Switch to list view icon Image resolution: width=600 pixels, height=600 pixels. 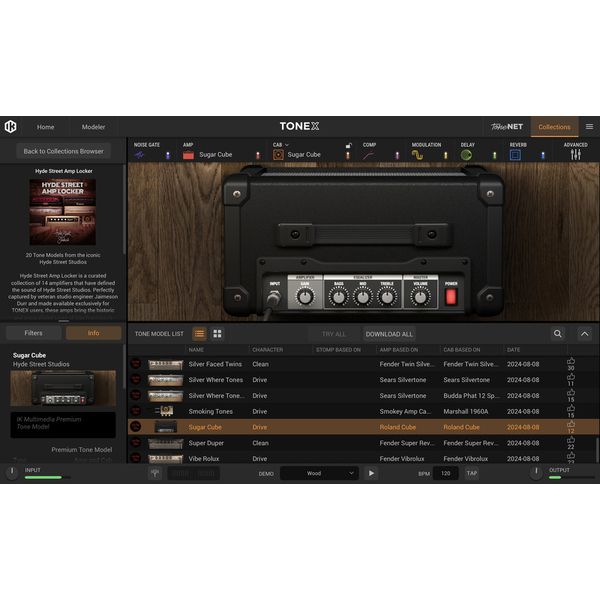pyautogui.click(x=199, y=334)
